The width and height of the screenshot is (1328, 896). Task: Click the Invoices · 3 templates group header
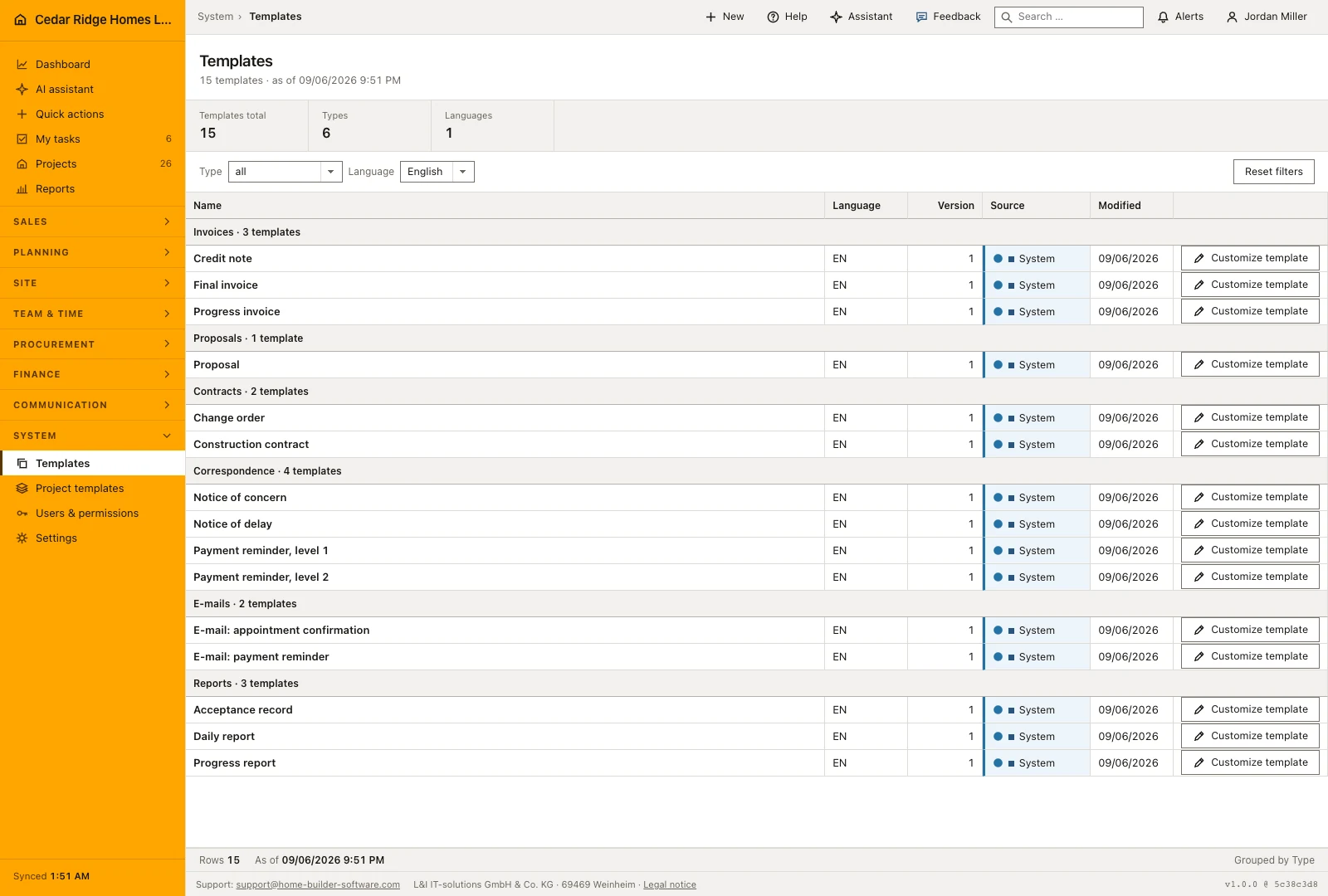click(756, 232)
